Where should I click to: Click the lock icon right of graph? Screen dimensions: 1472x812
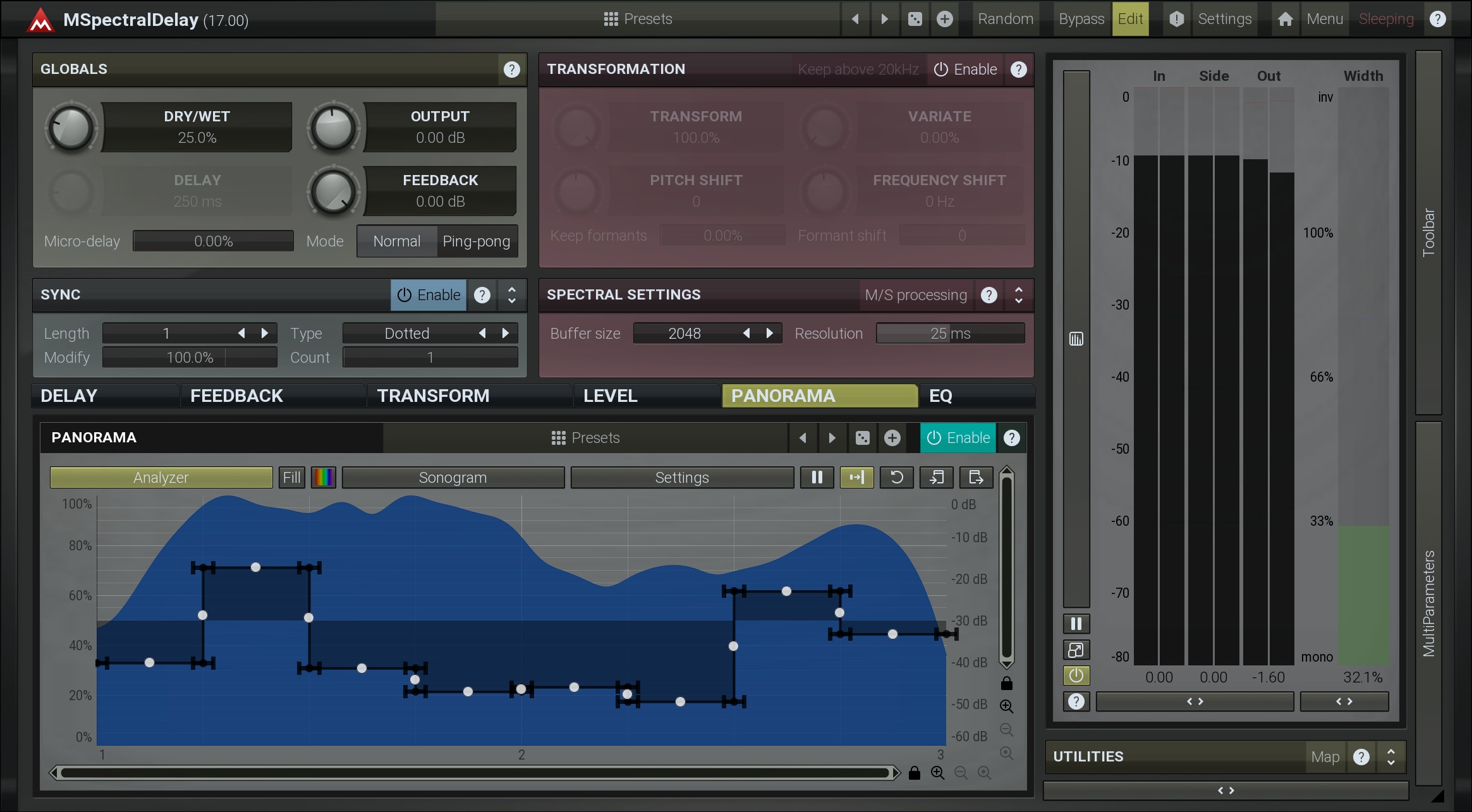[1007, 684]
